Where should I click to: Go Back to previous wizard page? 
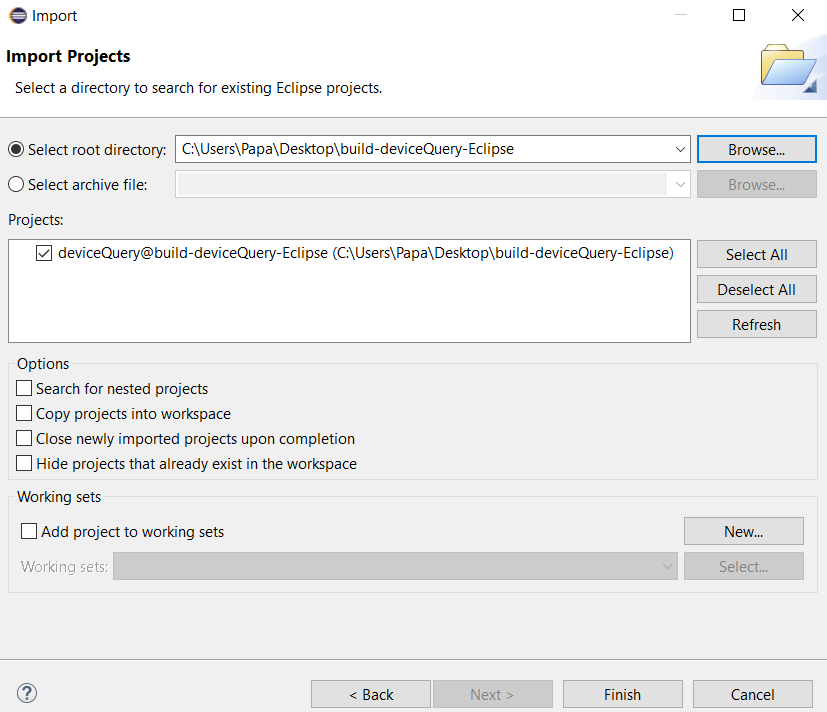pos(370,694)
